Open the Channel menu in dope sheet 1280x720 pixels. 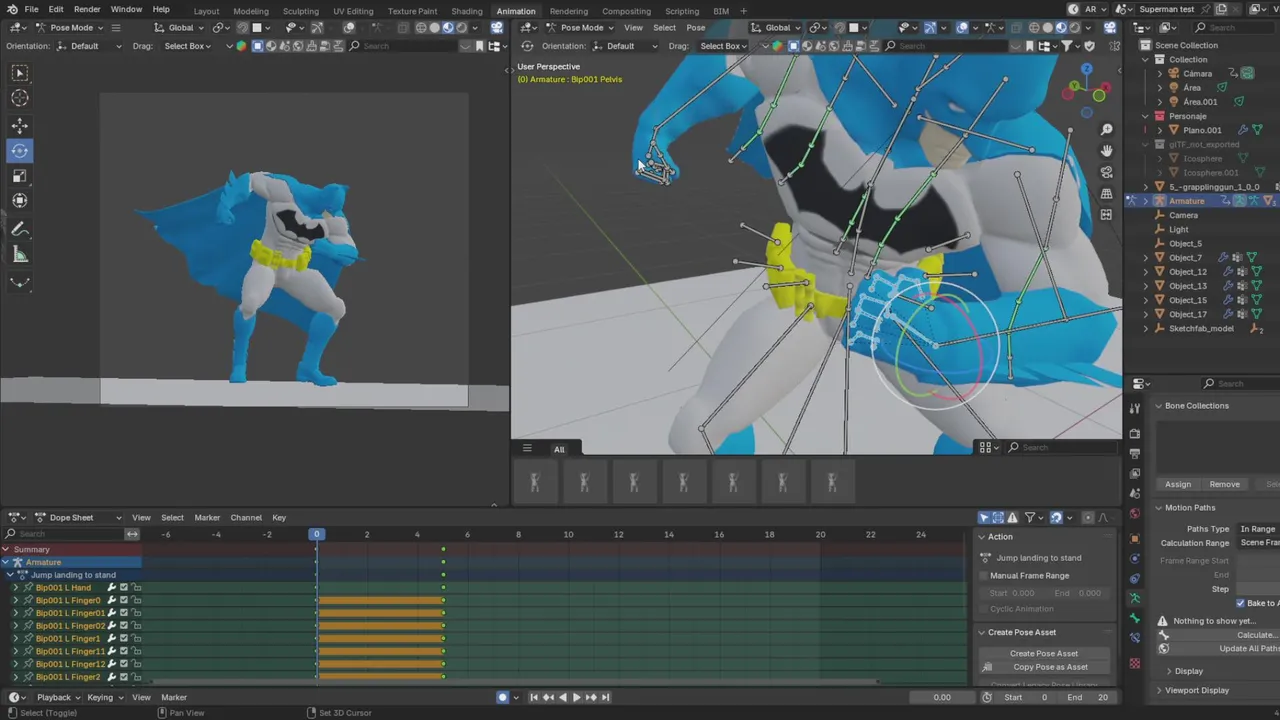point(246,517)
